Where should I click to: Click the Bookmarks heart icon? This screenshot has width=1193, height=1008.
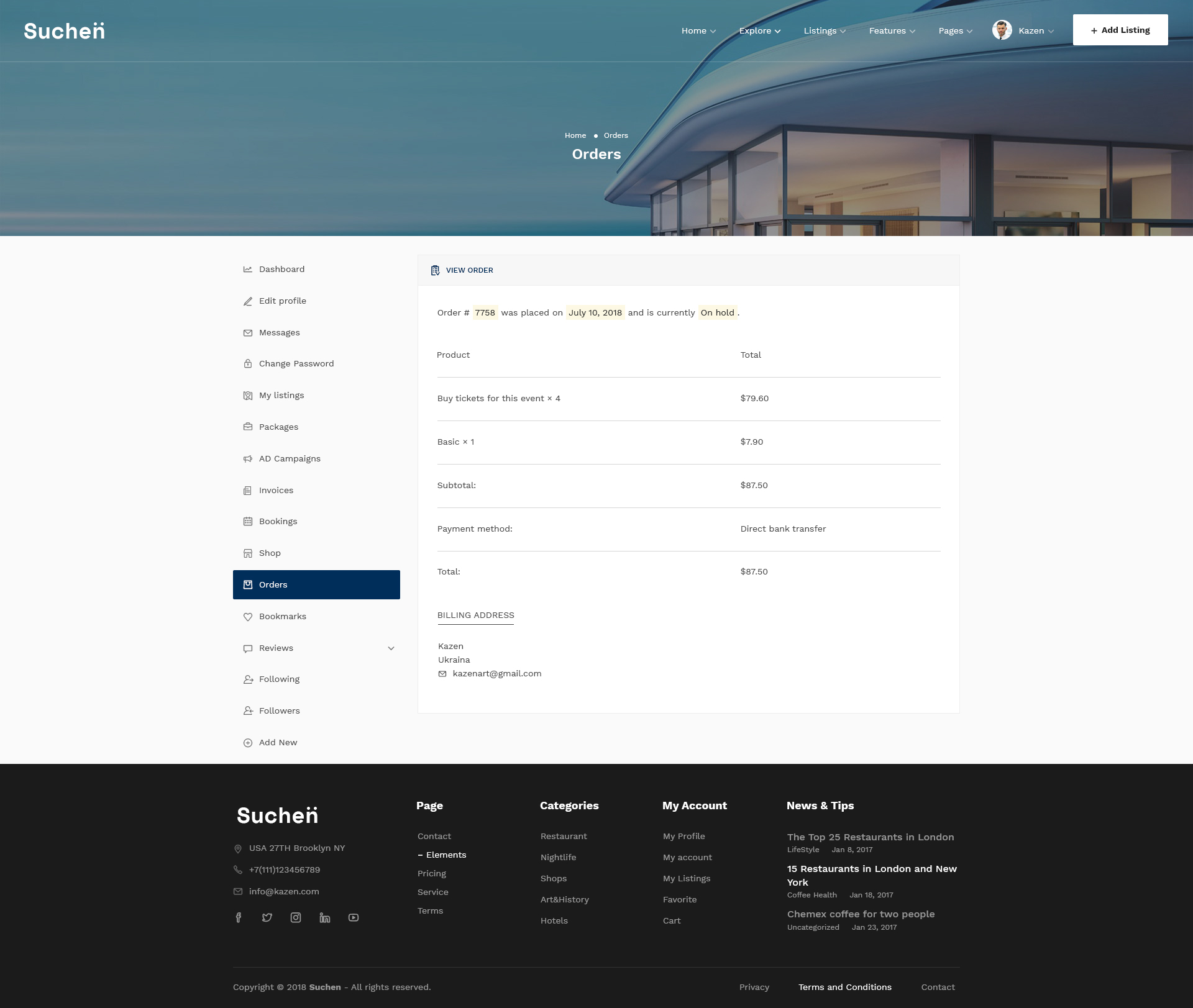[248, 617]
